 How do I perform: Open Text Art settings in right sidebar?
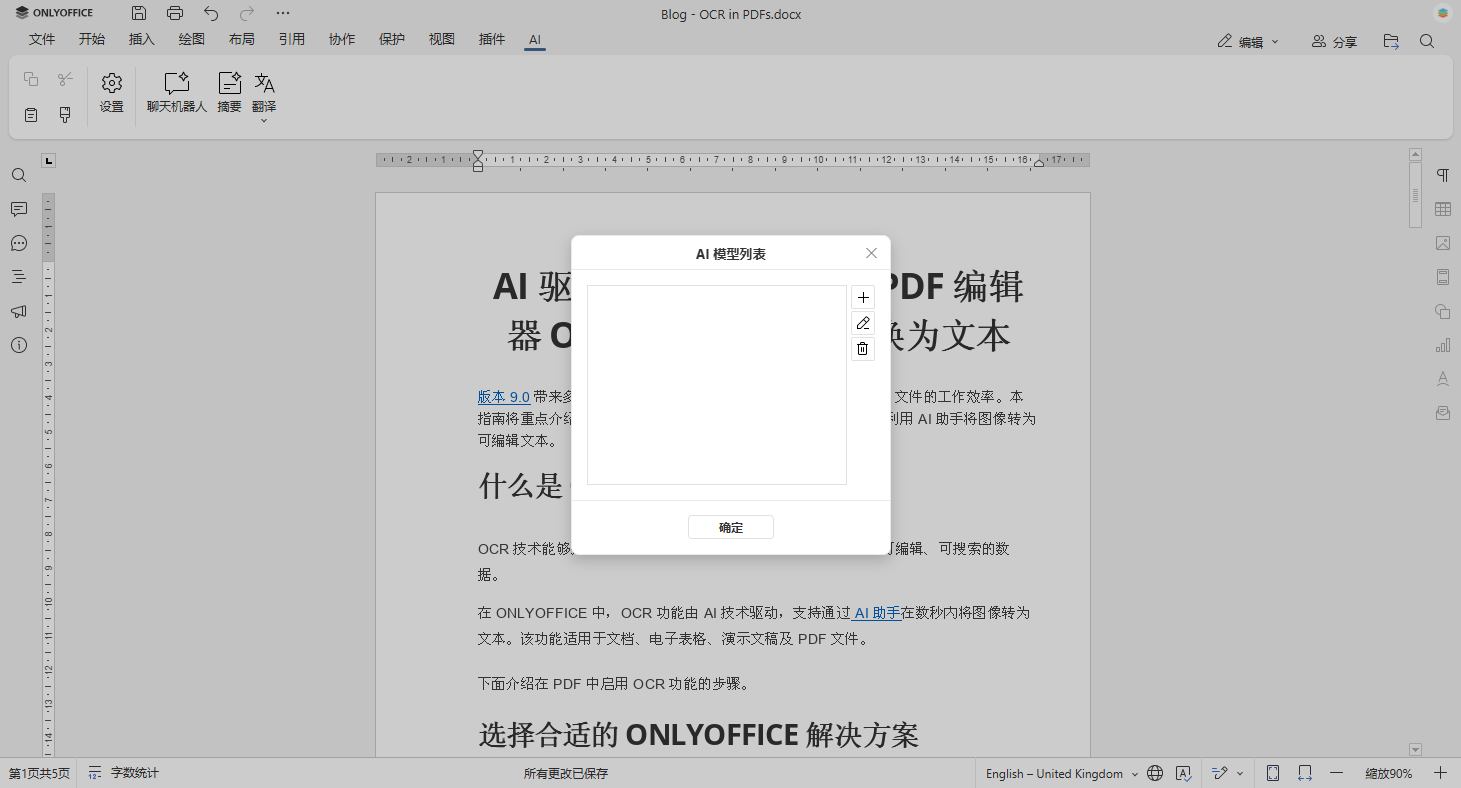(1443, 379)
